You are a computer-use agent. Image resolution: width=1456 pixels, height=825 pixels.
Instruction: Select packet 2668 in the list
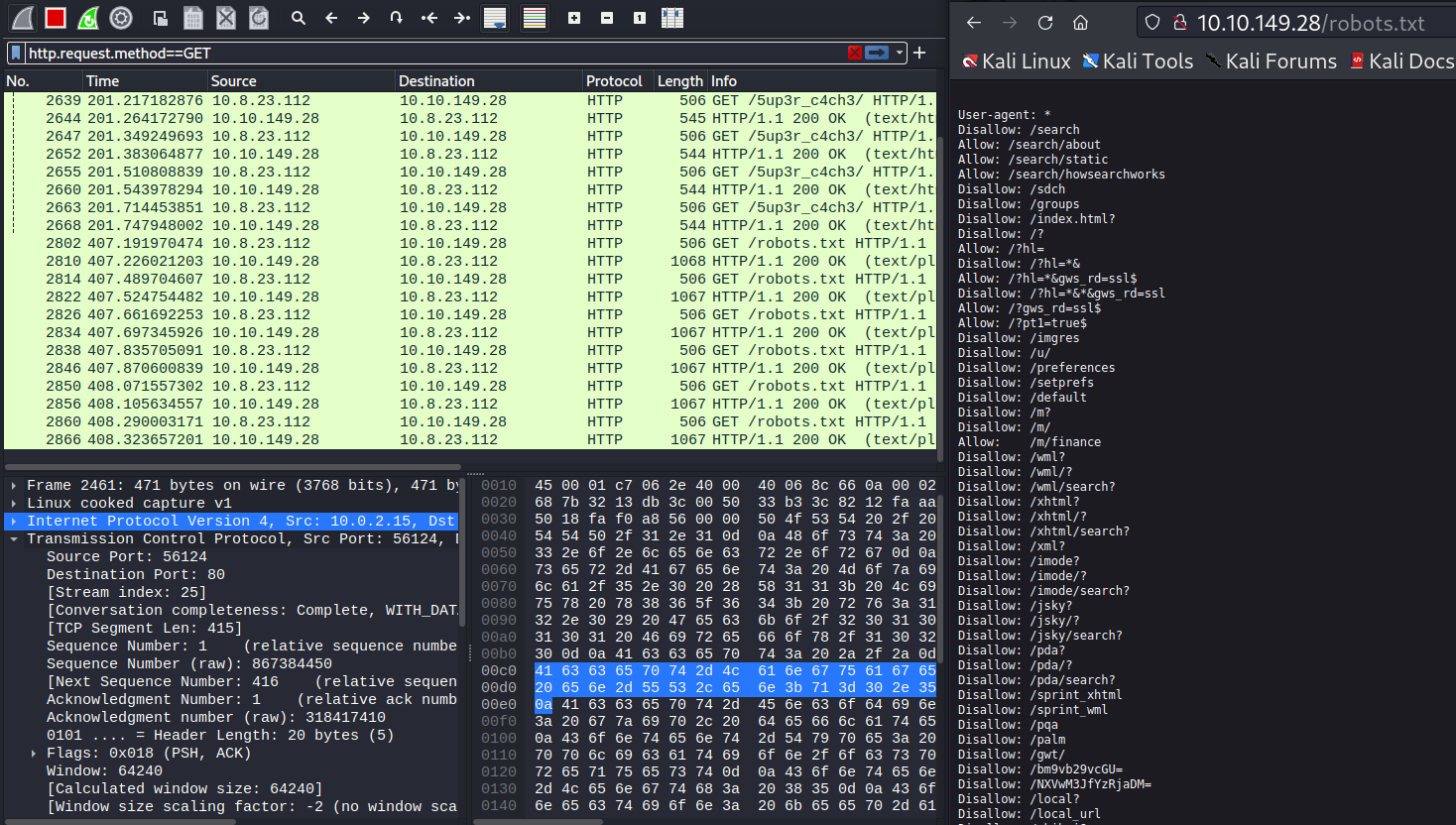(x=470, y=225)
